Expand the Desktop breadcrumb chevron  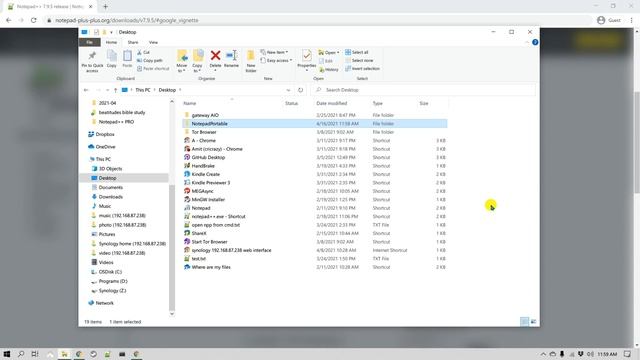click(x=180, y=90)
